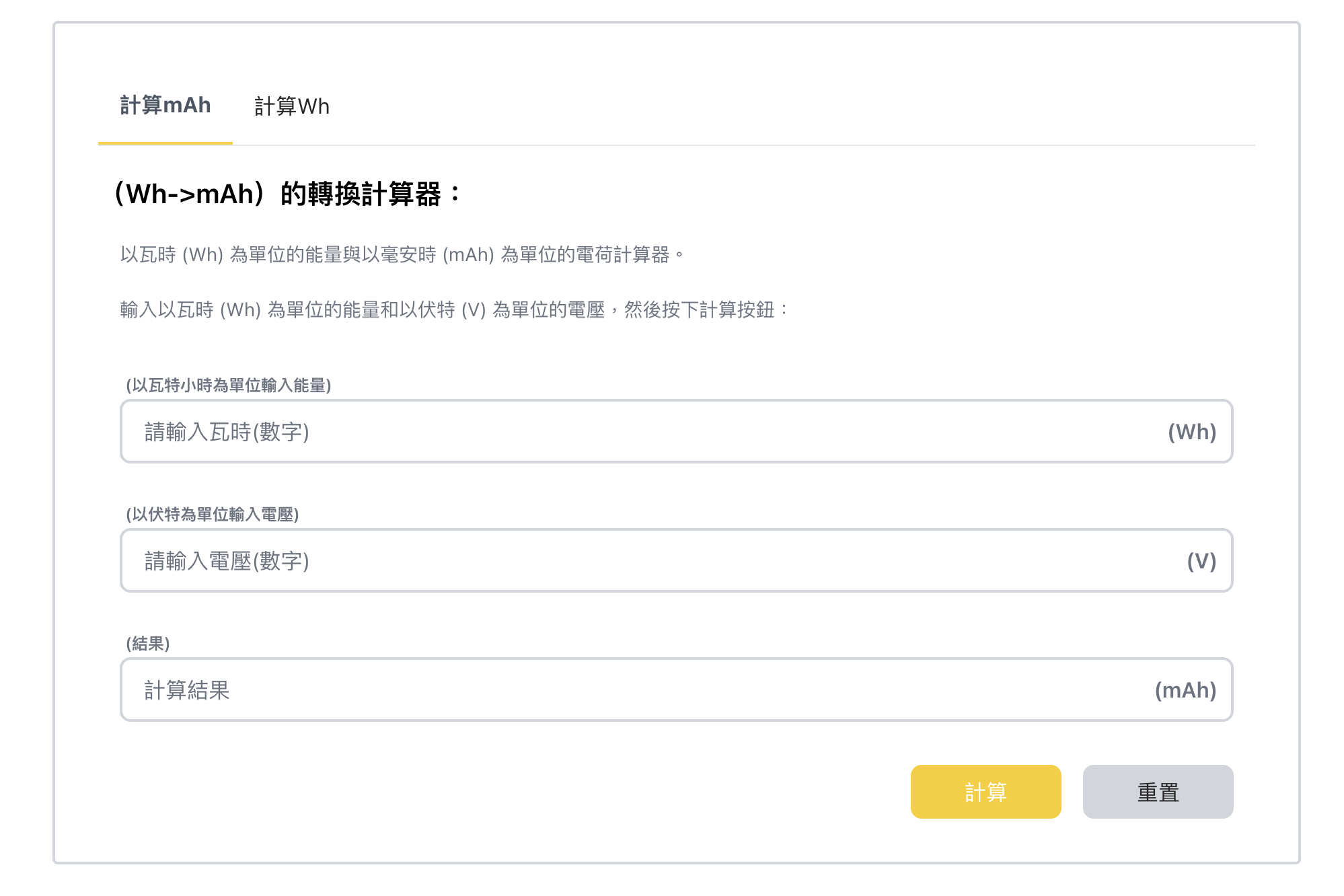Switch to the 計算Wh tab

[x=292, y=106]
